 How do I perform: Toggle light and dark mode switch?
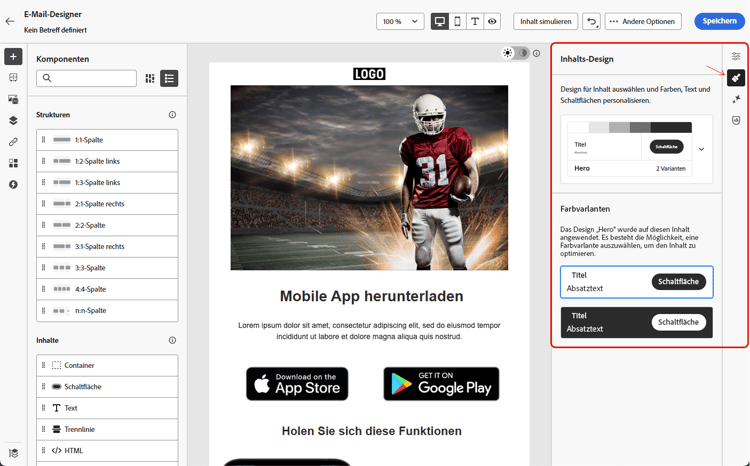(516, 53)
